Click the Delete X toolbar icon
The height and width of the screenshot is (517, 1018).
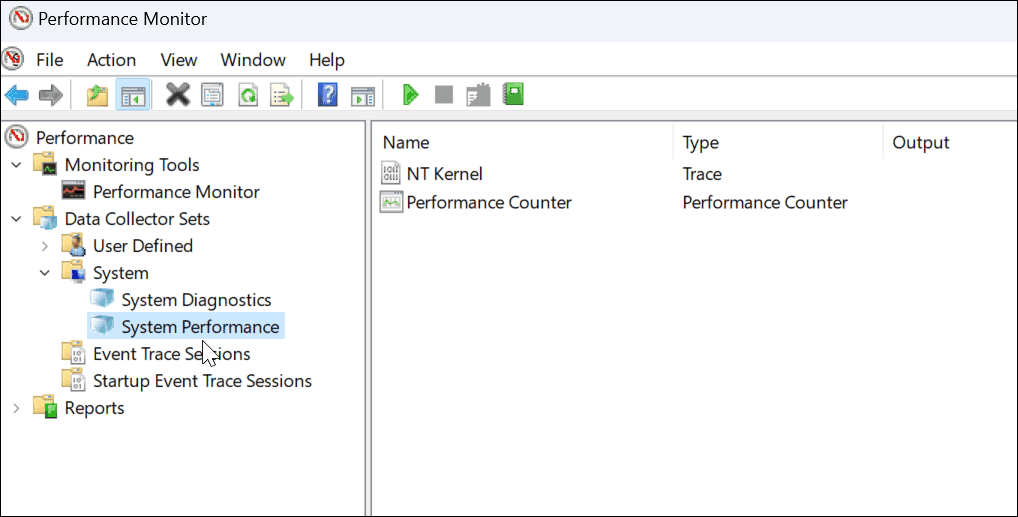click(x=178, y=95)
